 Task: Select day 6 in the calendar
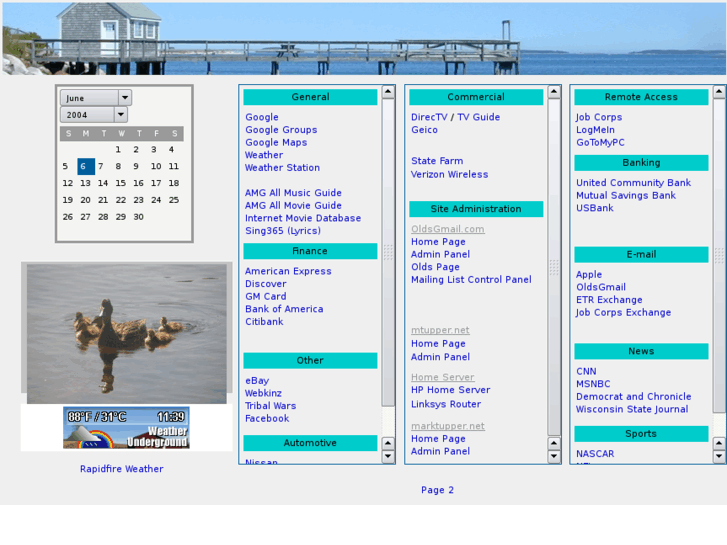(86, 166)
